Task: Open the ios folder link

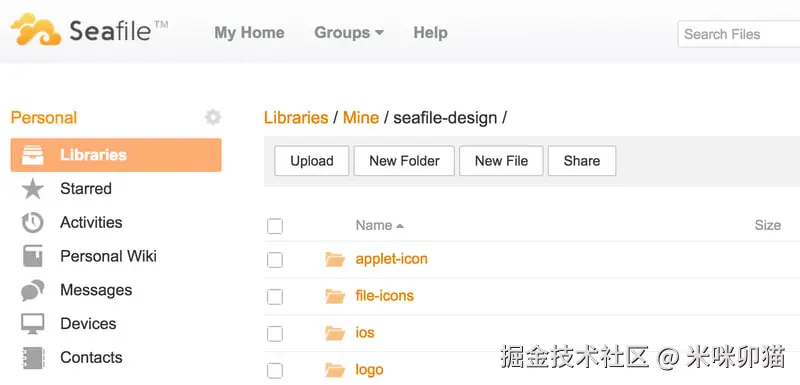Action: pyautogui.click(x=365, y=332)
